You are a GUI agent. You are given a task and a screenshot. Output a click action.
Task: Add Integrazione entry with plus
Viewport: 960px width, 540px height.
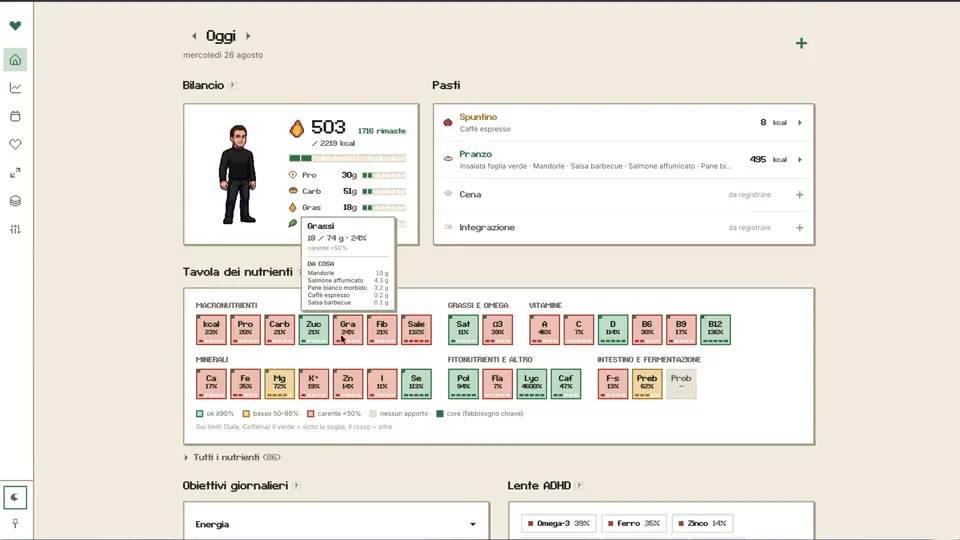(x=800, y=228)
